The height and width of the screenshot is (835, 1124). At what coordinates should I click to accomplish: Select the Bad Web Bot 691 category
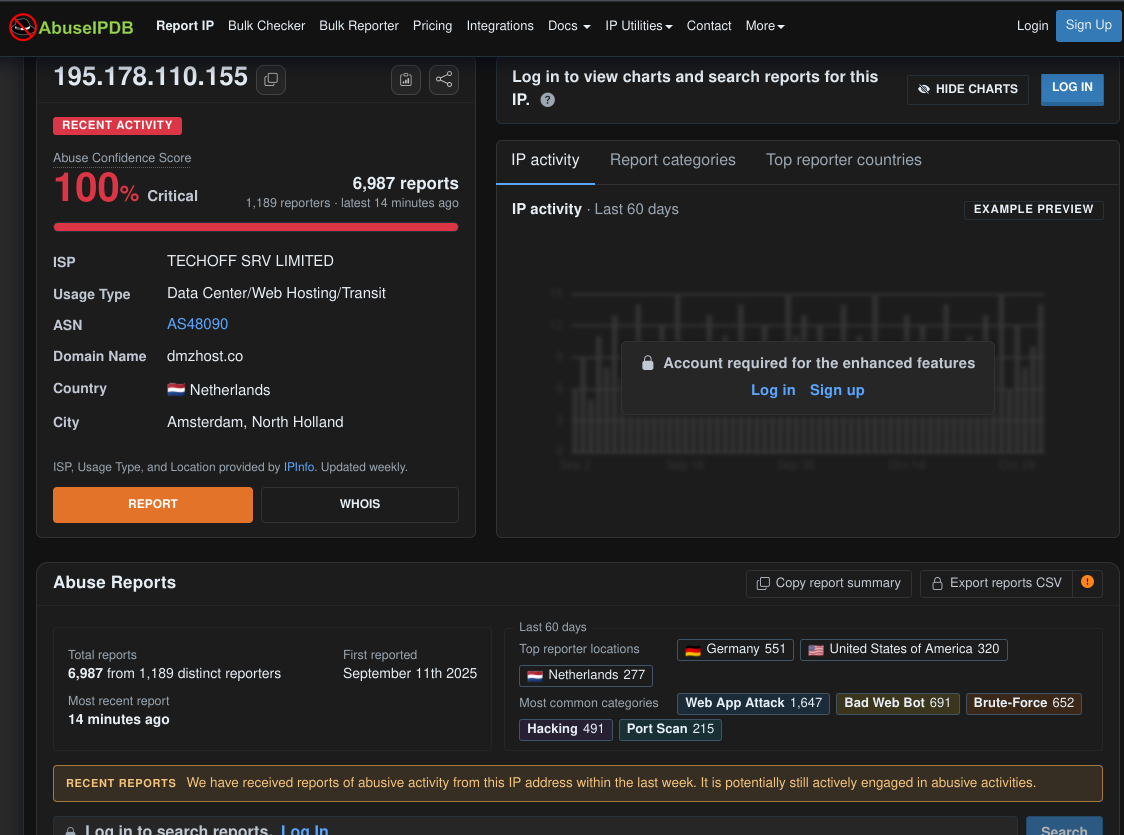[x=897, y=703]
